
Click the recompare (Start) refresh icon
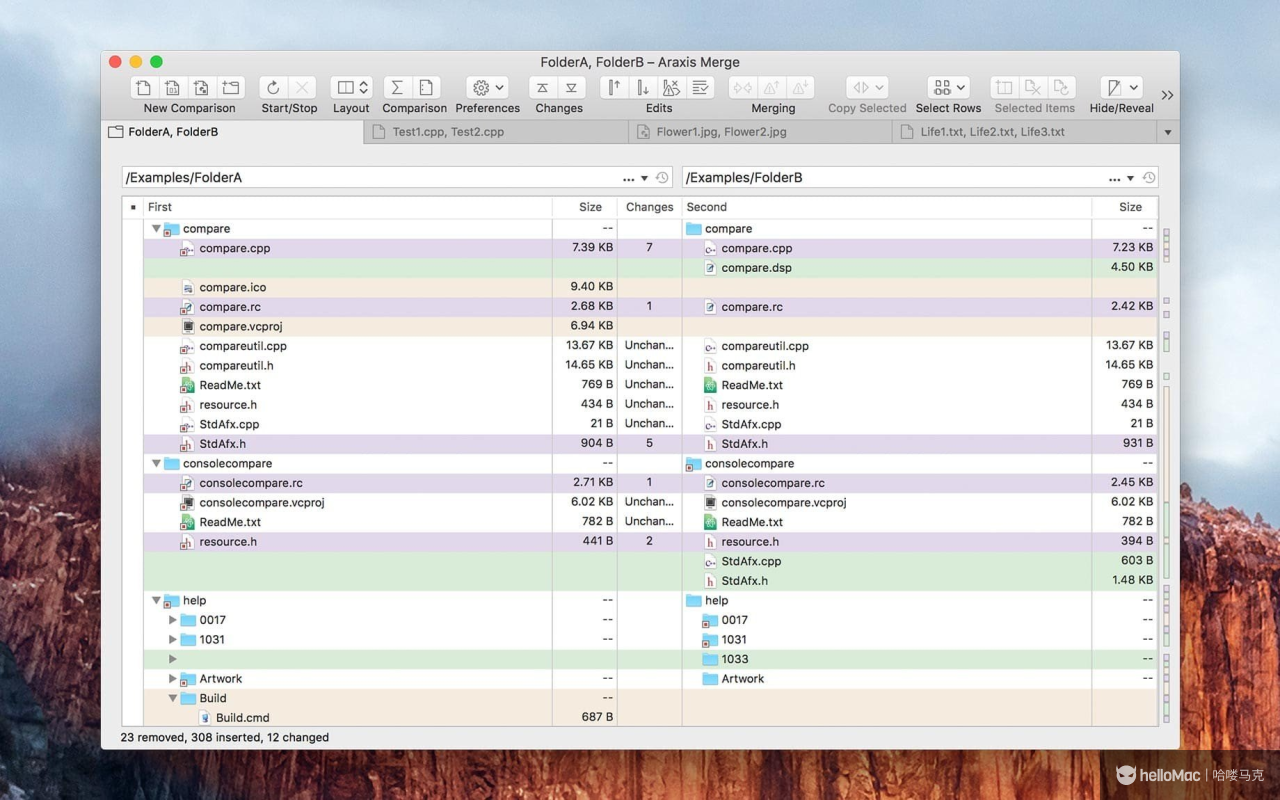[274, 88]
